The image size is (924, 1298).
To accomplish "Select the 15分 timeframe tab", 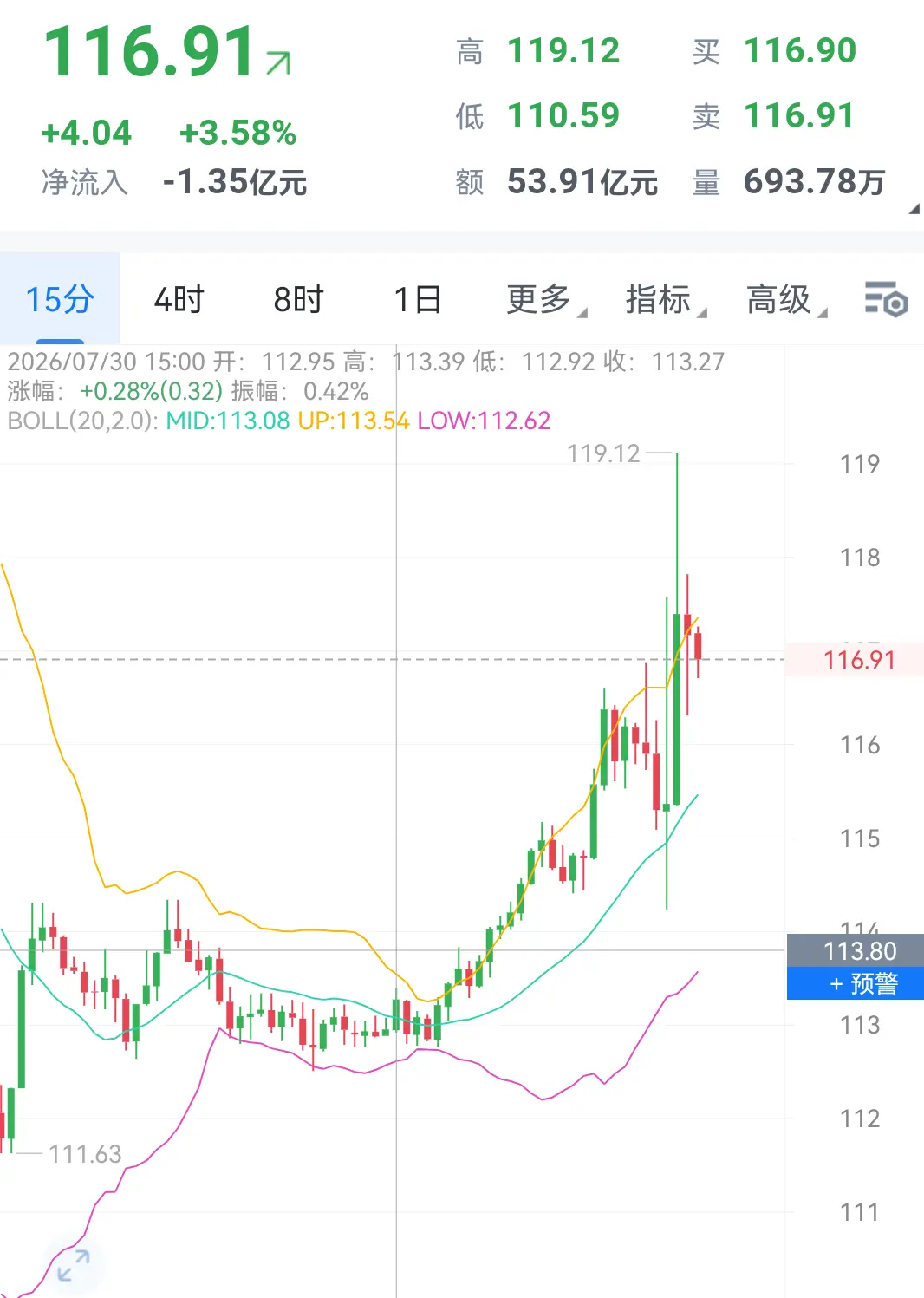I will tap(60, 299).
